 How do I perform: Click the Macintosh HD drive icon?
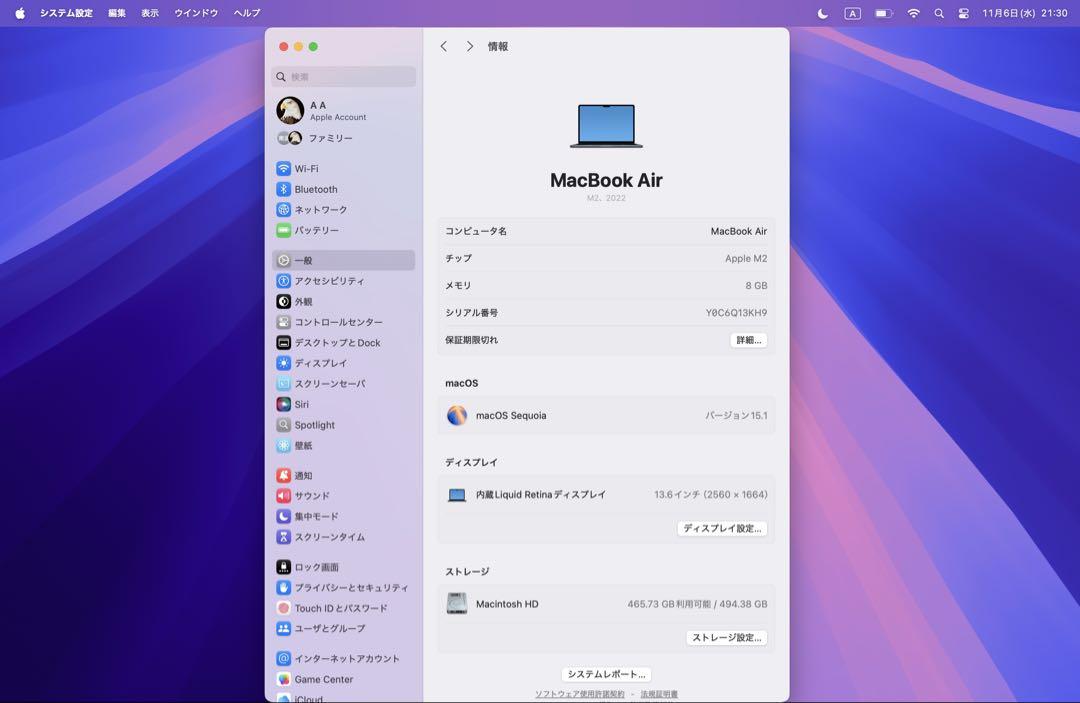coord(457,604)
